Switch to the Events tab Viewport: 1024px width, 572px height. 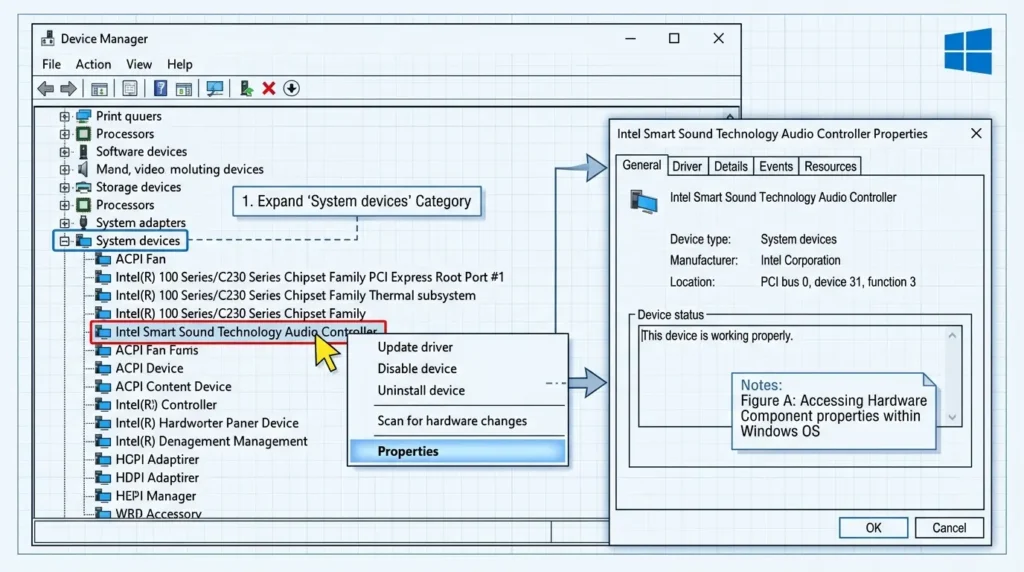(x=776, y=167)
